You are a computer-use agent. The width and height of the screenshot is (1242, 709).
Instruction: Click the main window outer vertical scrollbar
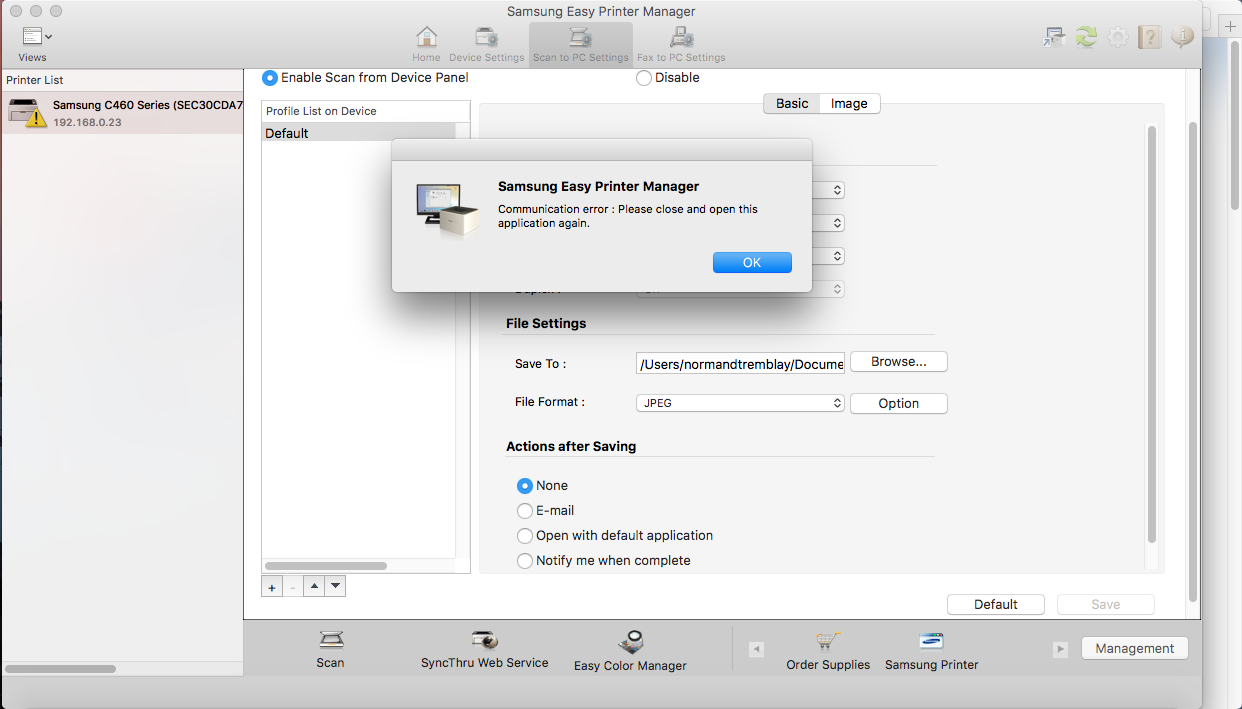click(x=1192, y=360)
